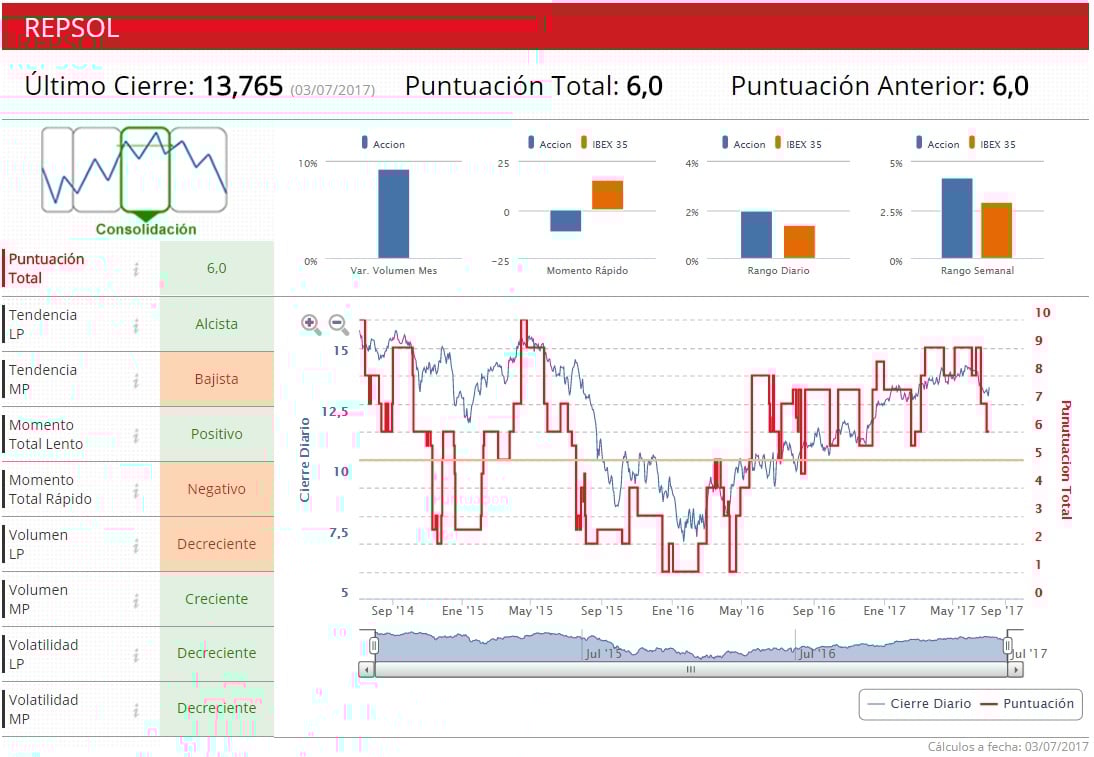Click orange IBEX 35 bar in Rango Semanal
Screen dimensions: 1094x757
pyautogui.click(x=996, y=231)
